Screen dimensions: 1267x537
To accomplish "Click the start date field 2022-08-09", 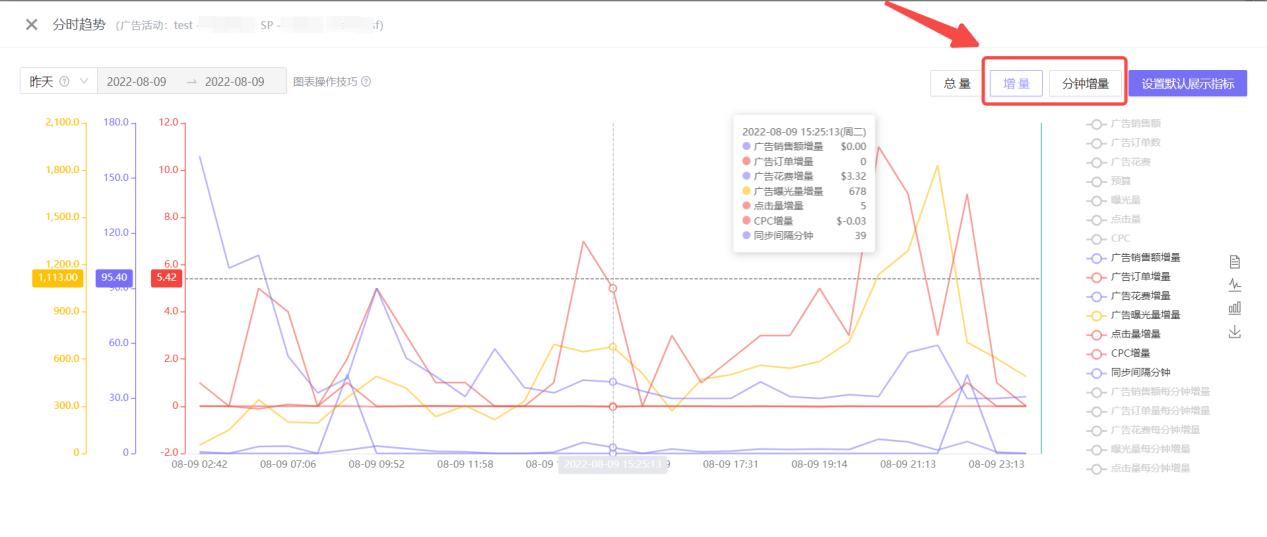I will tap(137, 81).
